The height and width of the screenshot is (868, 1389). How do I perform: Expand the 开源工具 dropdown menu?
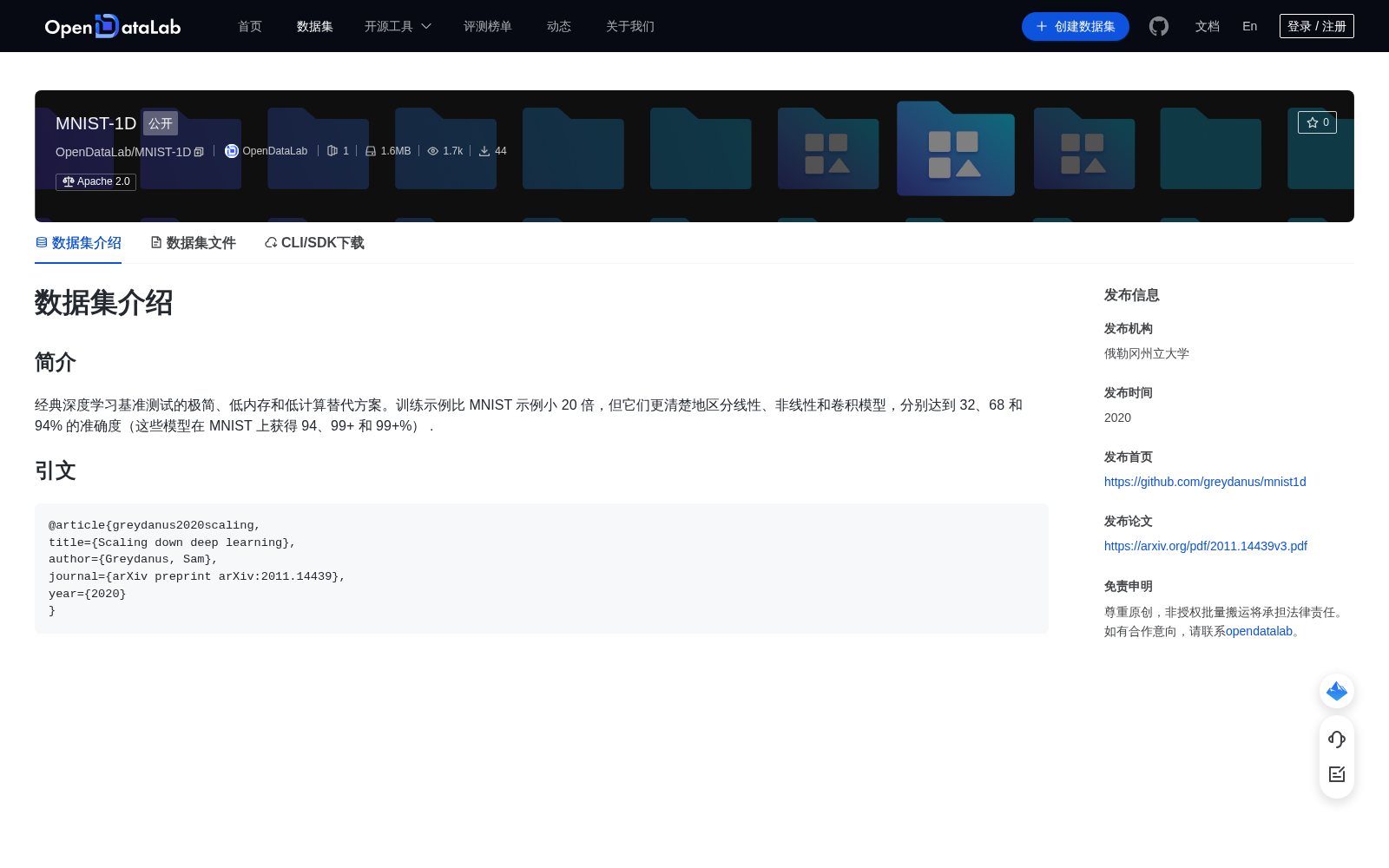click(x=398, y=26)
